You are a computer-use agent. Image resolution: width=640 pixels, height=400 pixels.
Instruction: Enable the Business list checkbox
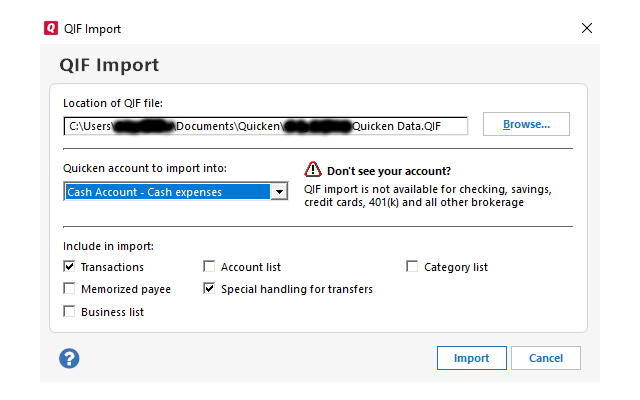click(x=69, y=311)
